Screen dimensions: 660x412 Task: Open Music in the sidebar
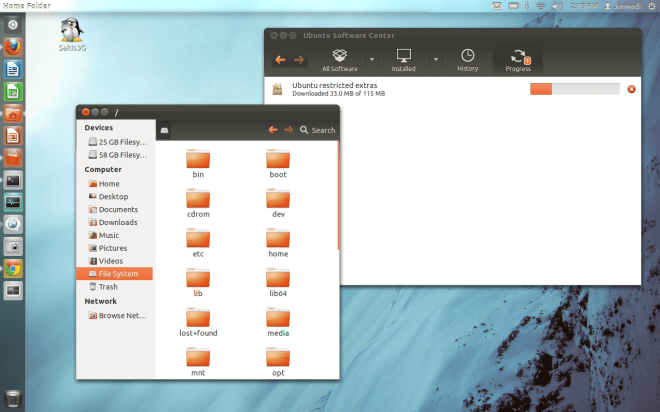[x=104, y=235]
